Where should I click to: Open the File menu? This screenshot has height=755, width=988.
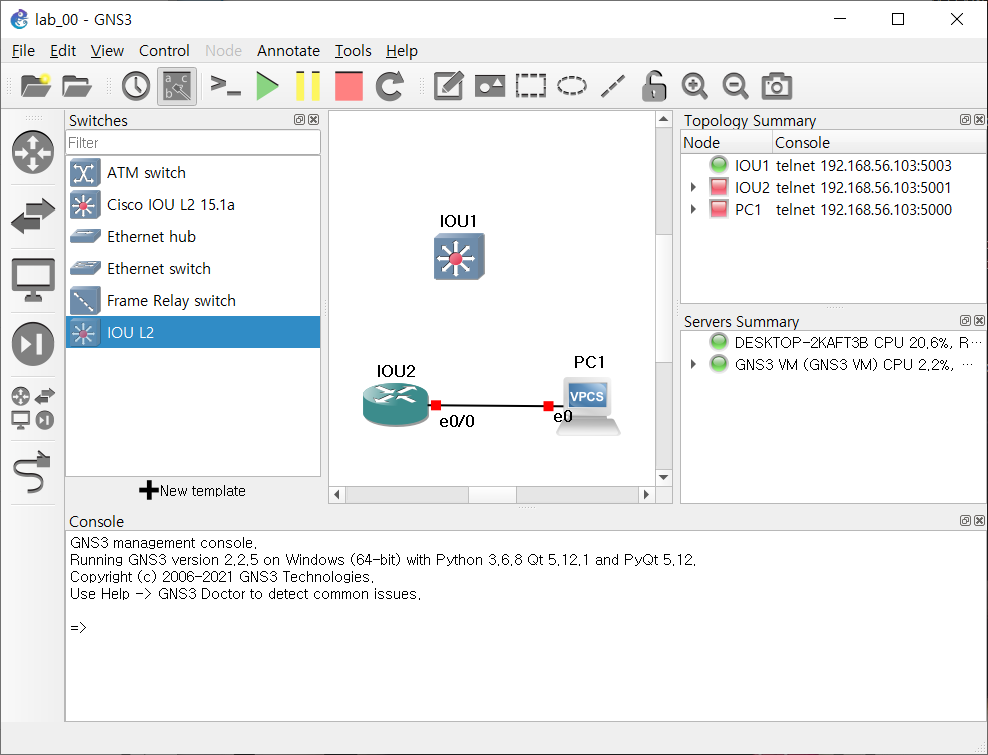click(x=23, y=50)
